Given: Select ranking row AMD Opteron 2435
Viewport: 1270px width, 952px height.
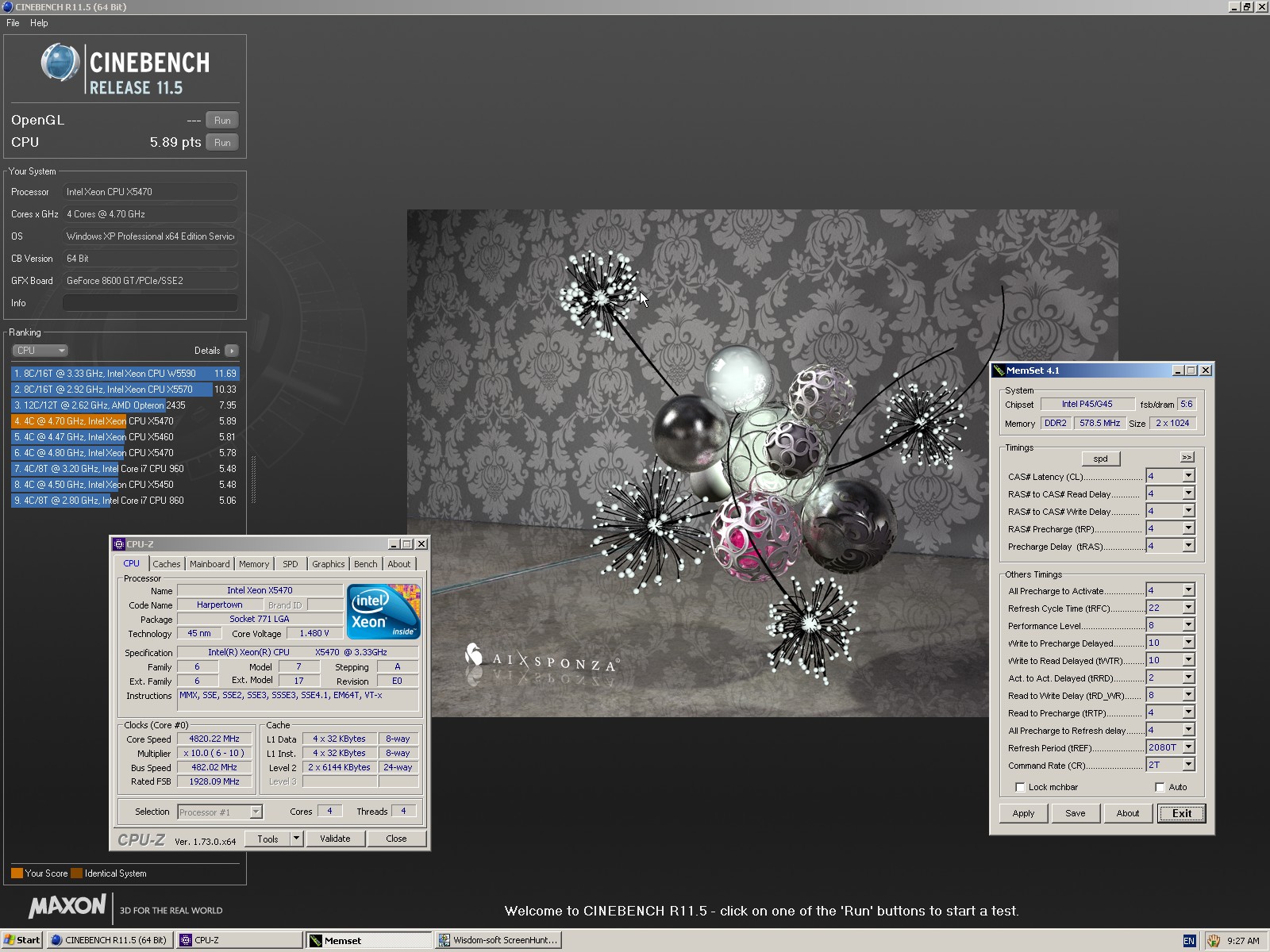Looking at the screenshot, I should click(x=125, y=405).
